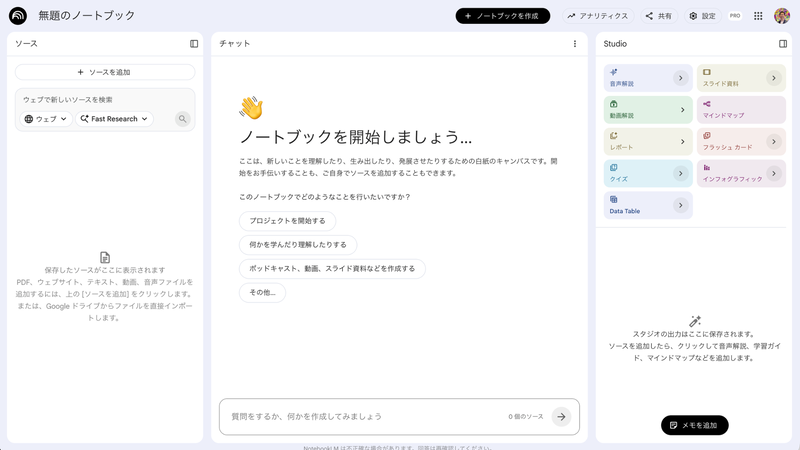This screenshot has width=800, height=450.
Task: Open 音声解説 options chevron
Action: (681, 78)
